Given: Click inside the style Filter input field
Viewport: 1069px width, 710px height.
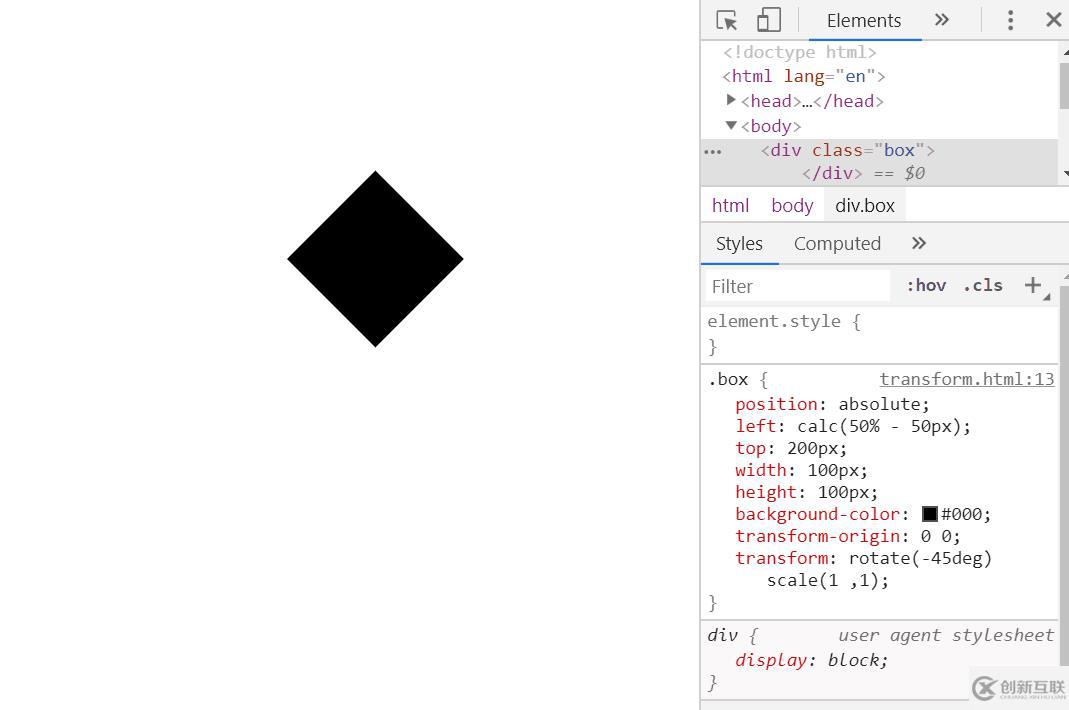Looking at the screenshot, I should tap(790, 286).
